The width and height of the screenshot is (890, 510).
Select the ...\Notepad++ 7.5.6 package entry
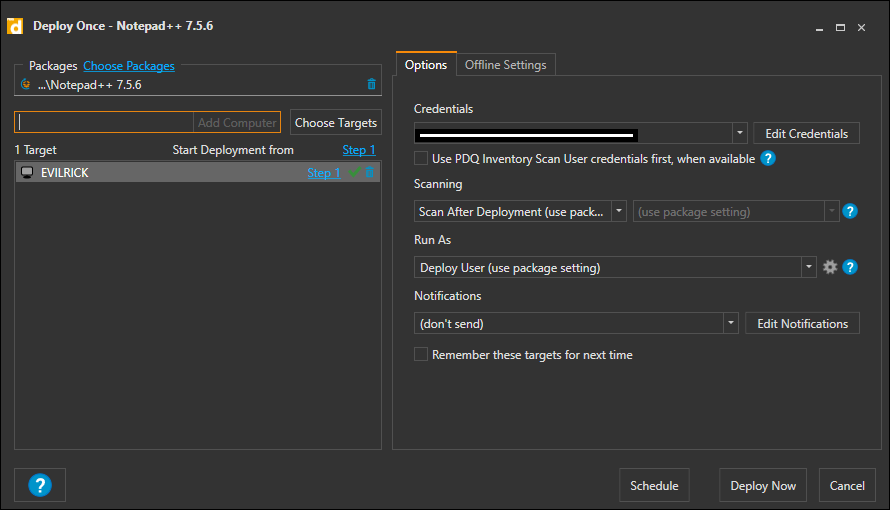click(x=198, y=85)
